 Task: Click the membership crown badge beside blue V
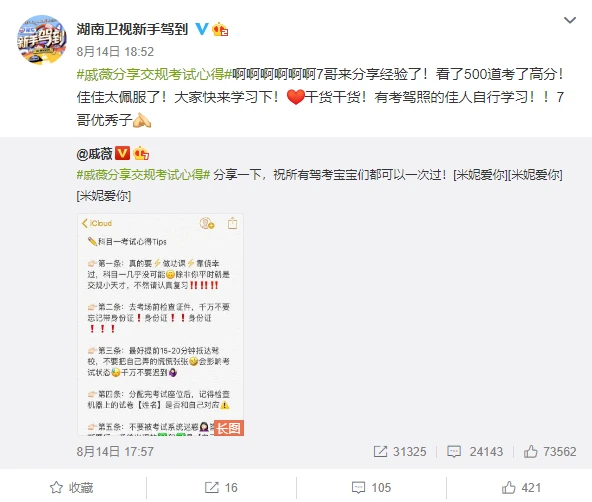point(220,29)
